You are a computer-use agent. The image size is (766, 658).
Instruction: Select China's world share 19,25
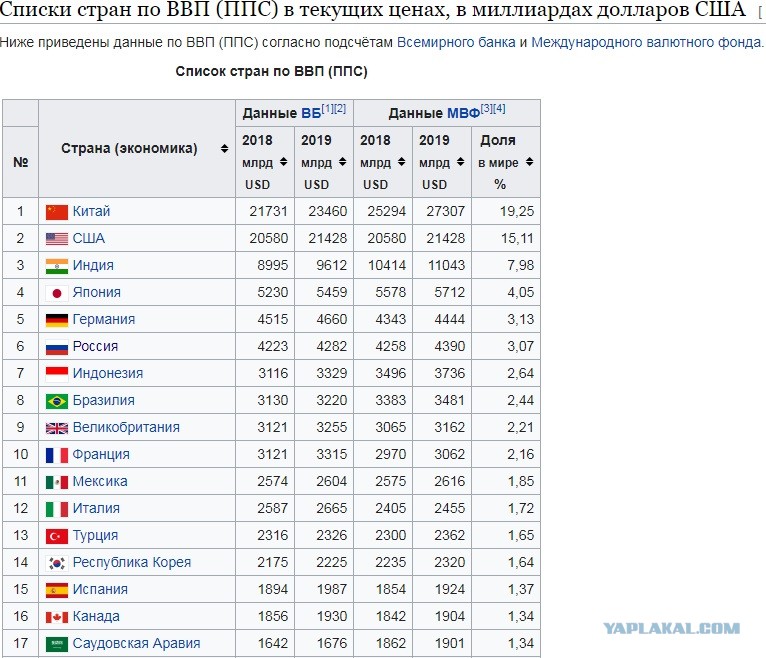517,212
